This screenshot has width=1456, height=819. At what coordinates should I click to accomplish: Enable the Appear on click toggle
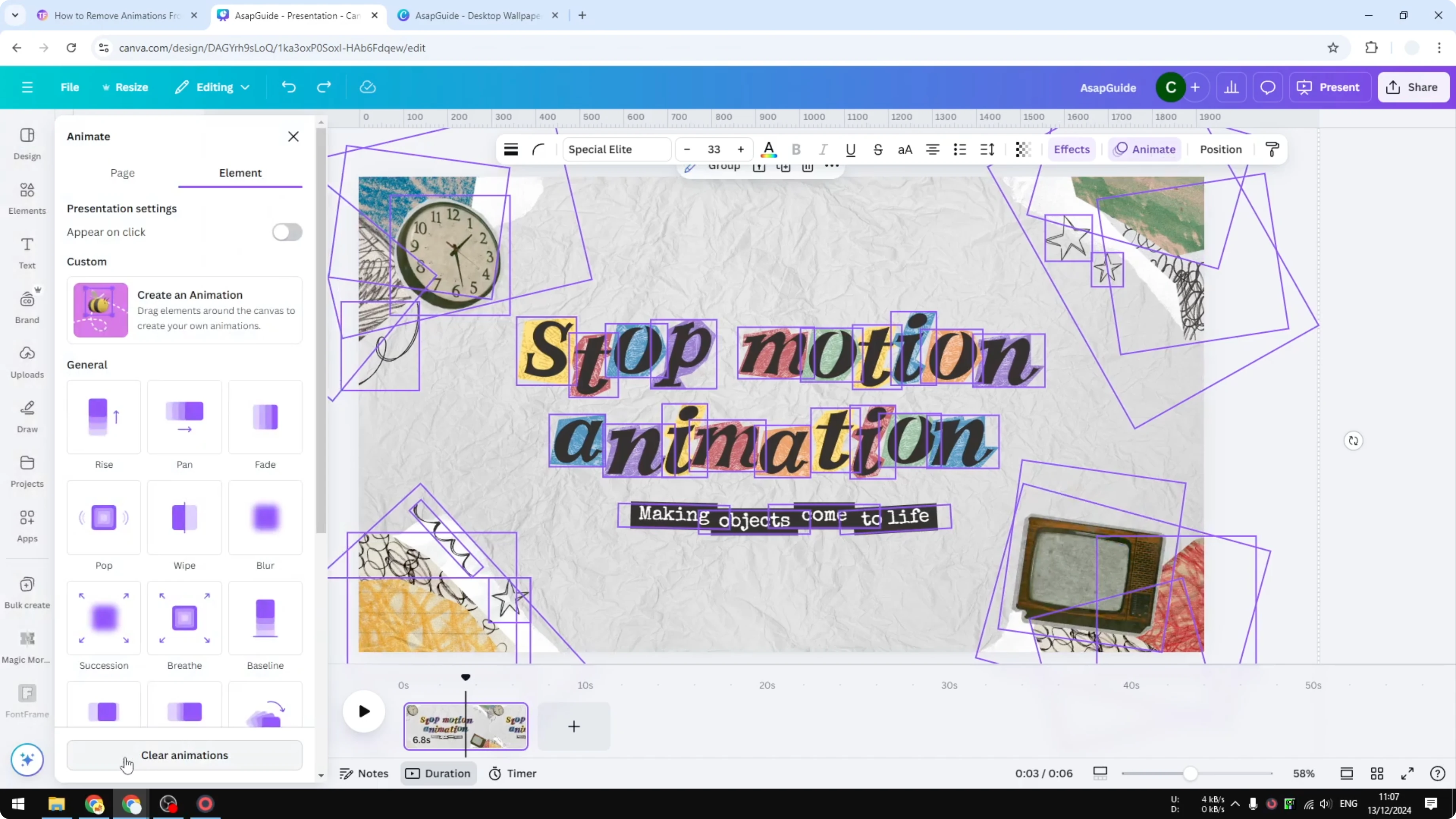coord(287,232)
